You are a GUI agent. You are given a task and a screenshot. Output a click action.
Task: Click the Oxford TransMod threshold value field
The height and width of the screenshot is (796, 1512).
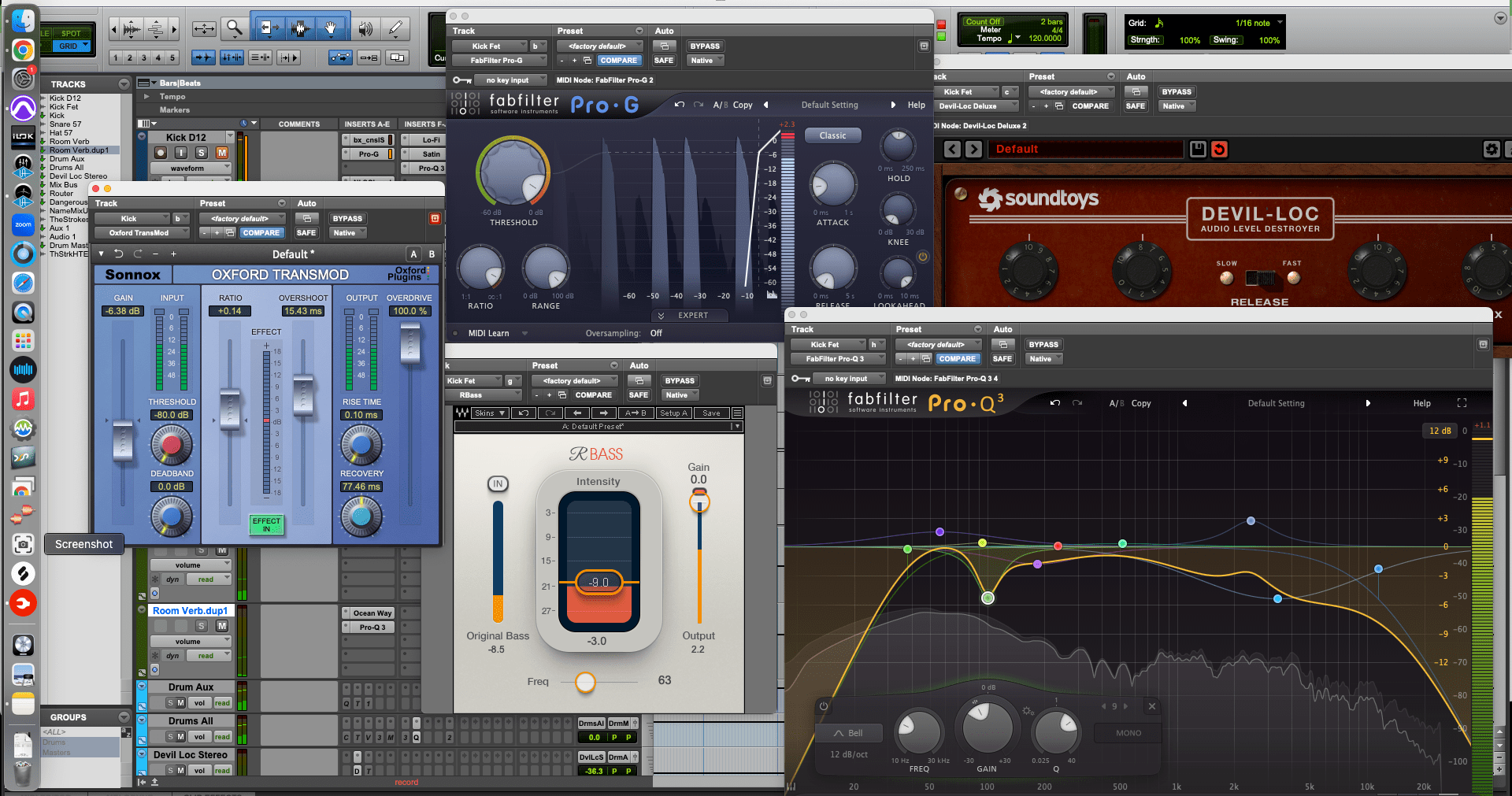coord(172,415)
